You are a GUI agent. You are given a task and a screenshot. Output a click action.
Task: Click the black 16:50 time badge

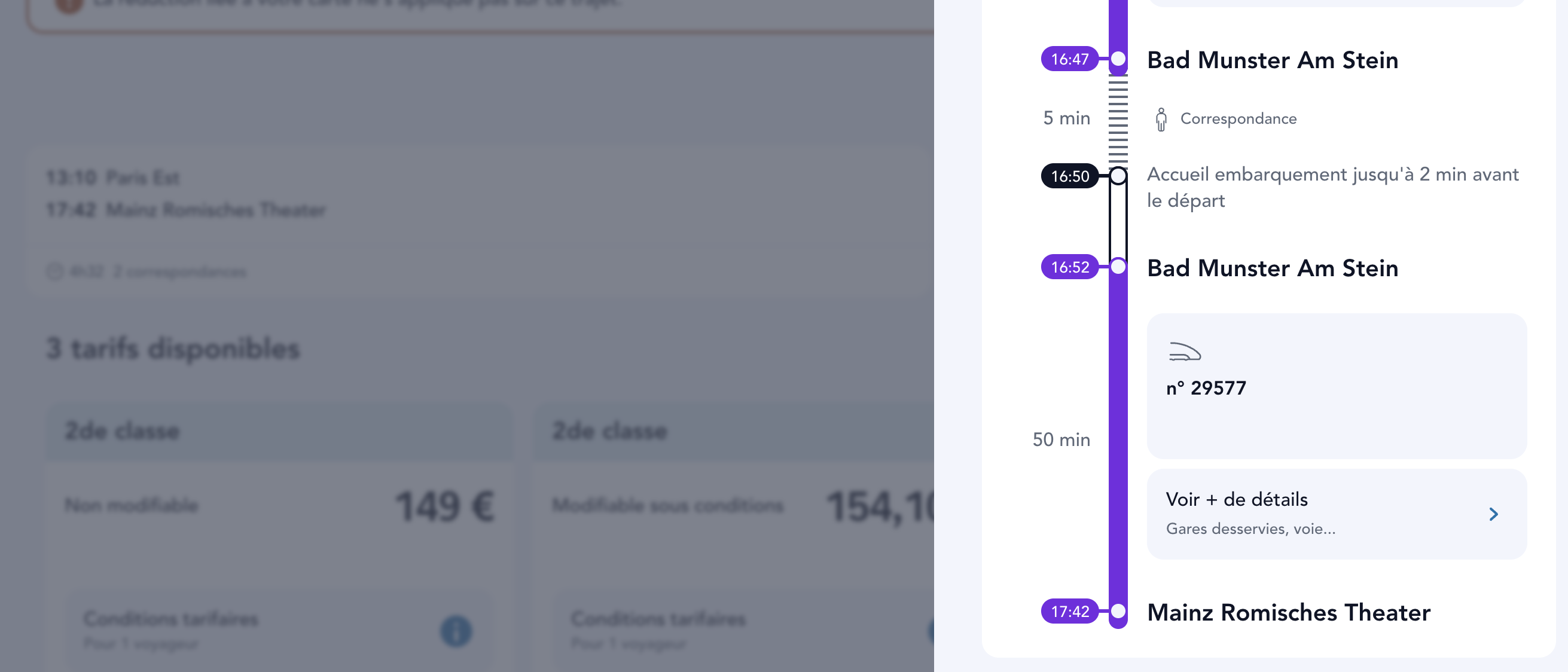(x=1069, y=176)
